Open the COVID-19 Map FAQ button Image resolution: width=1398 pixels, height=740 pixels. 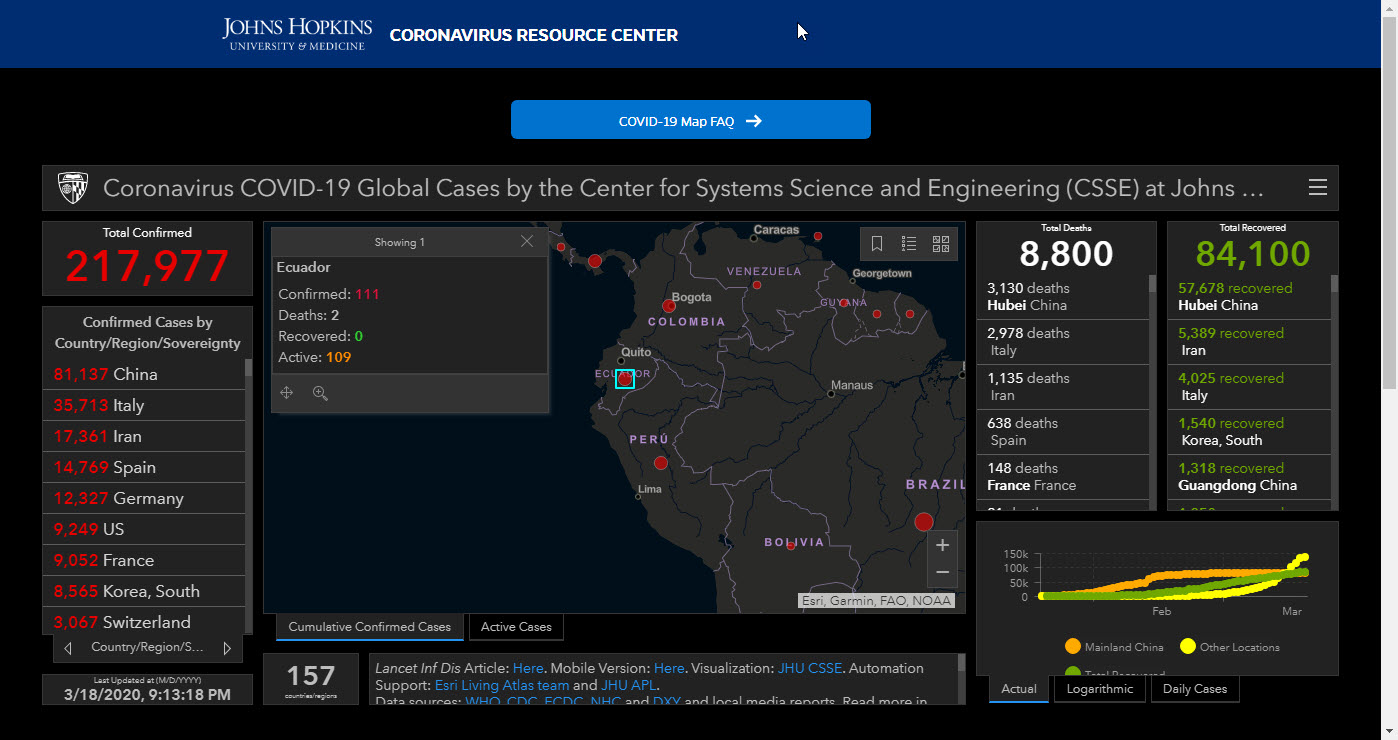coord(691,120)
